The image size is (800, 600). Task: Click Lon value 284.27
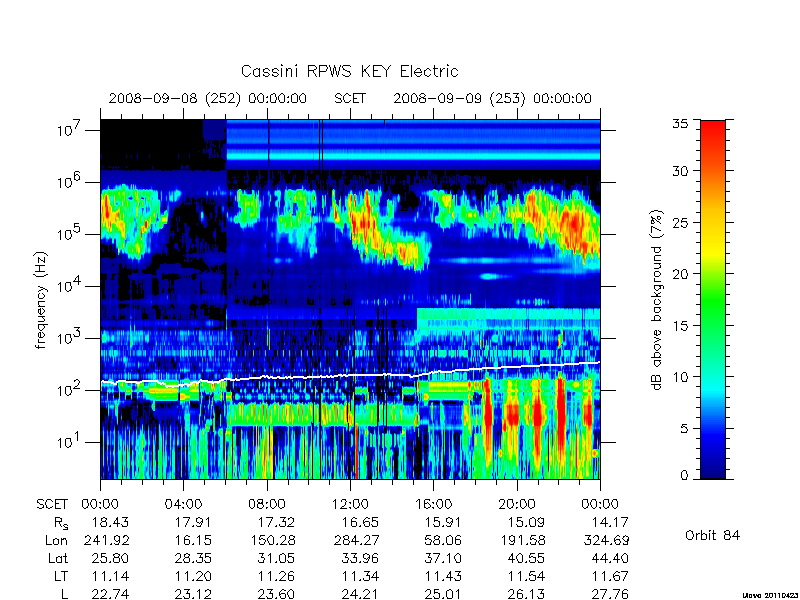pos(356,540)
